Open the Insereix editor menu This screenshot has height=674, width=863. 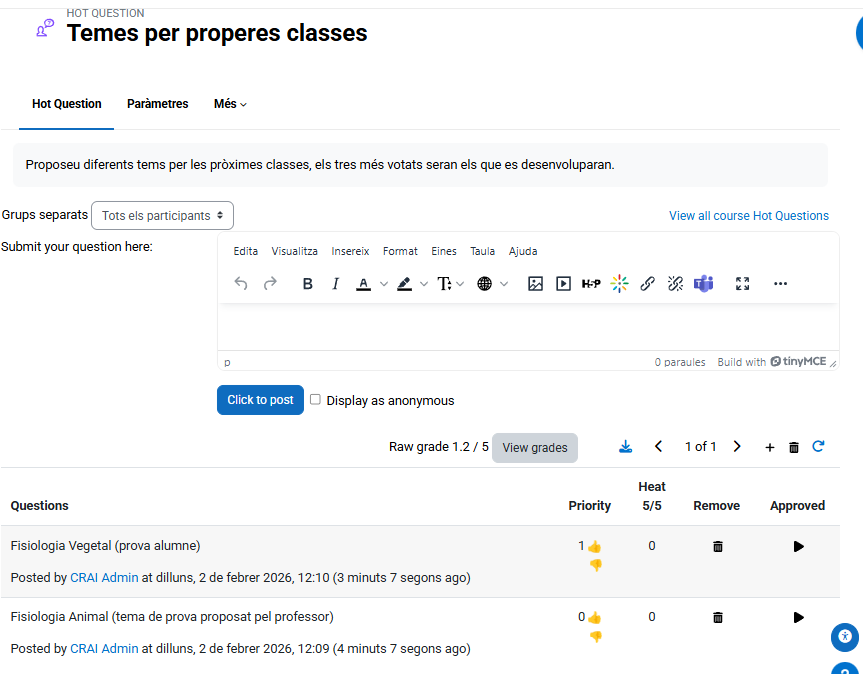point(350,251)
